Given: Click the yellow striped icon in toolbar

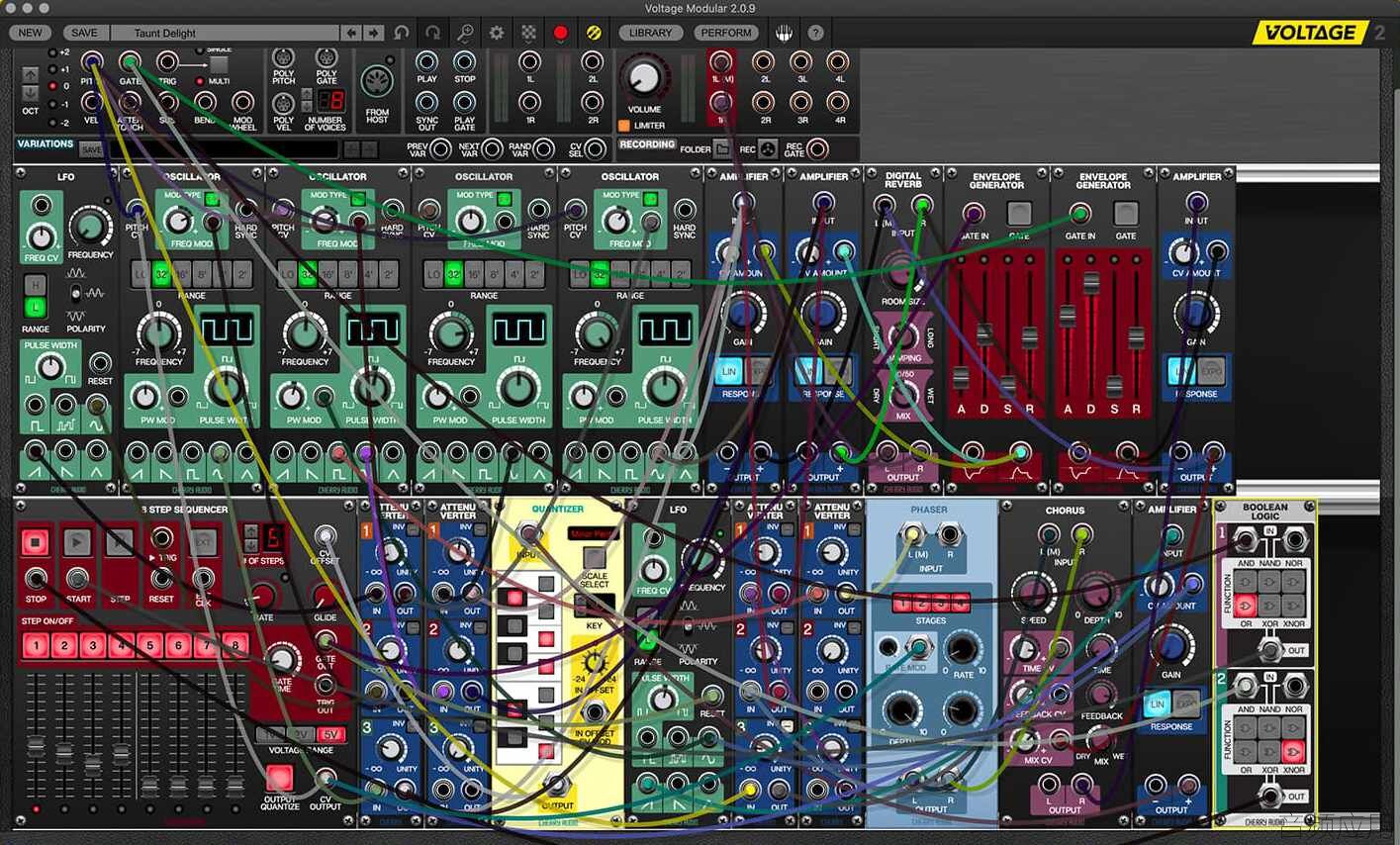Looking at the screenshot, I should [593, 33].
